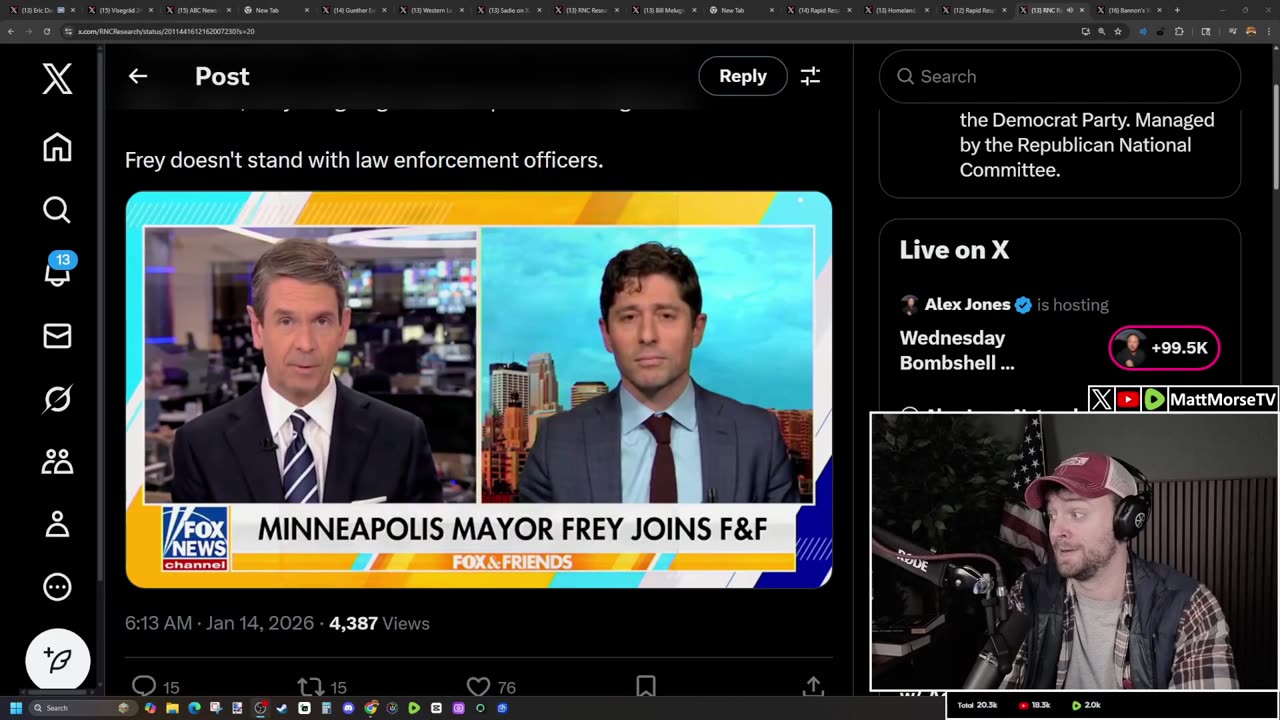Open the Wednesday Bombshell live broadcast title
This screenshot has width=1280, height=720.
(957, 350)
